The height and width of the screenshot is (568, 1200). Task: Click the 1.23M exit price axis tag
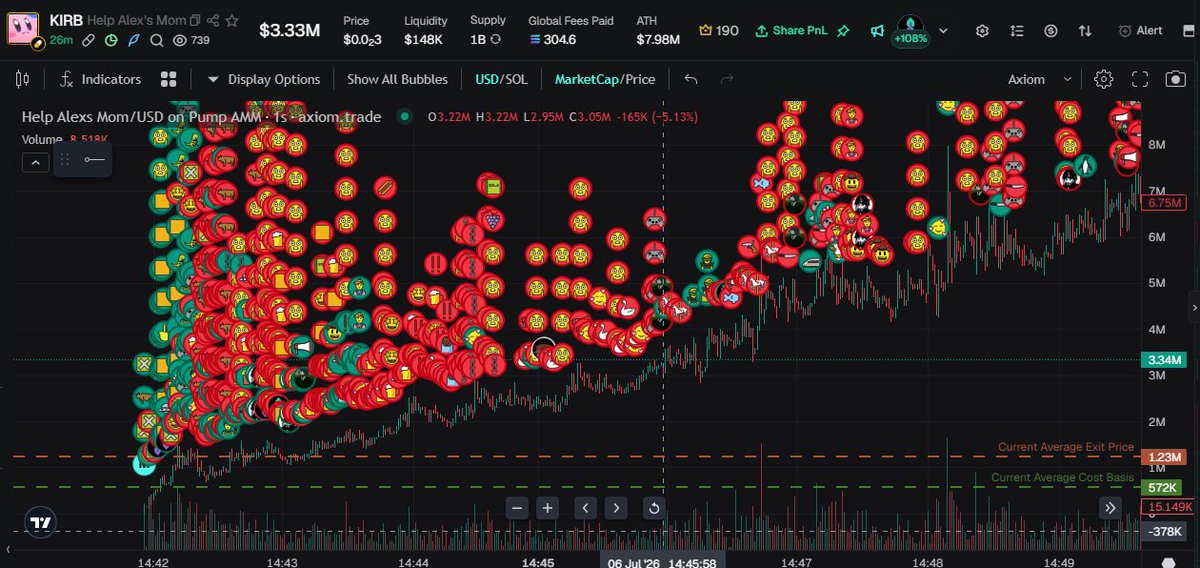click(x=1166, y=457)
